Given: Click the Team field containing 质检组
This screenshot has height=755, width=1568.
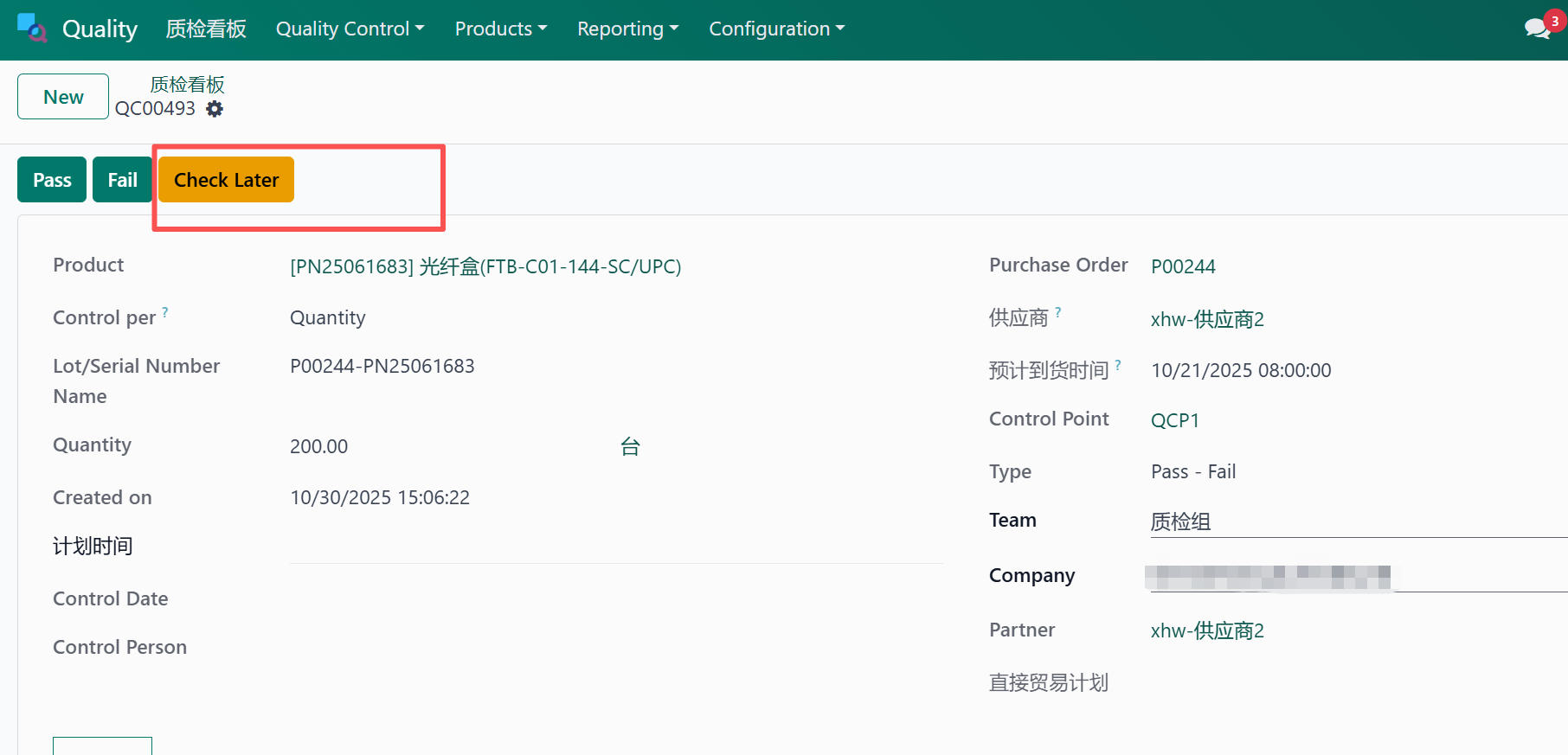Looking at the screenshot, I should click(1350, 521).
